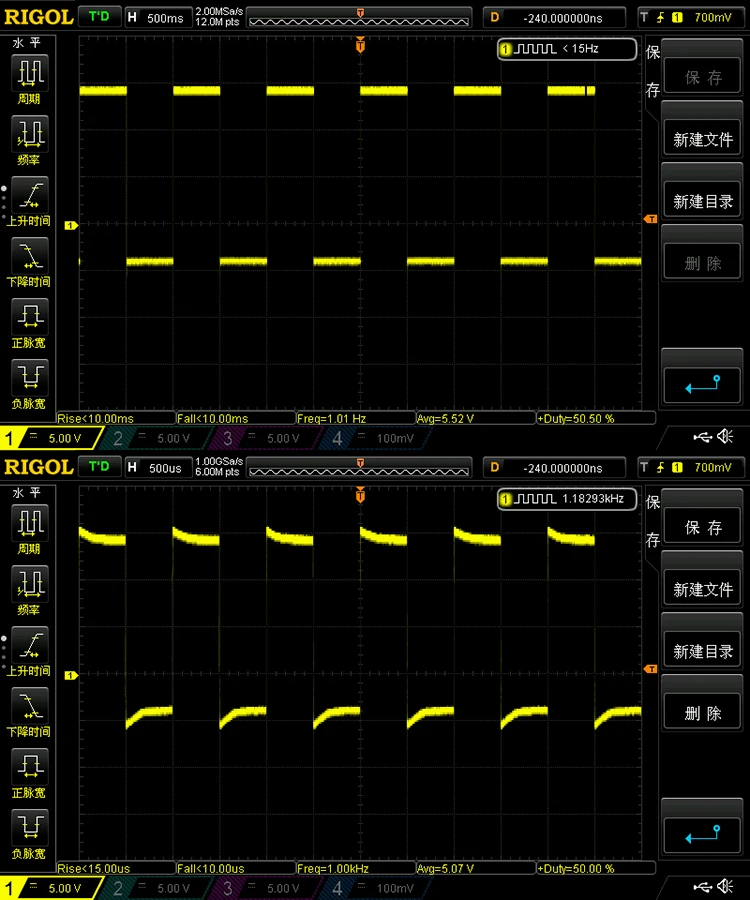Click the D -240.000000ns delay field in the 500us capture
The height and width of the screenshot is (900, 750).
coord(554,468)
